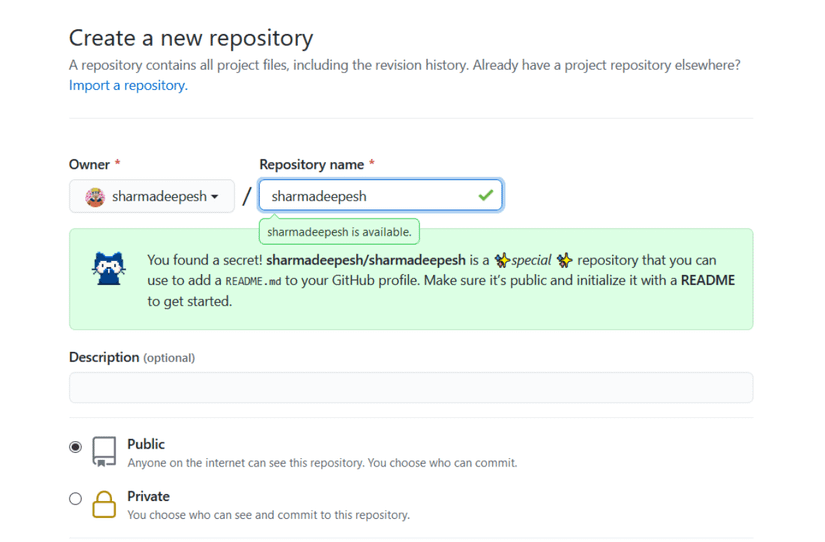825x542 pixels.
Task: Click the bold 'sharmadeepesh/sharmadeepesh' text in banner
Action: tap(366, 260)
